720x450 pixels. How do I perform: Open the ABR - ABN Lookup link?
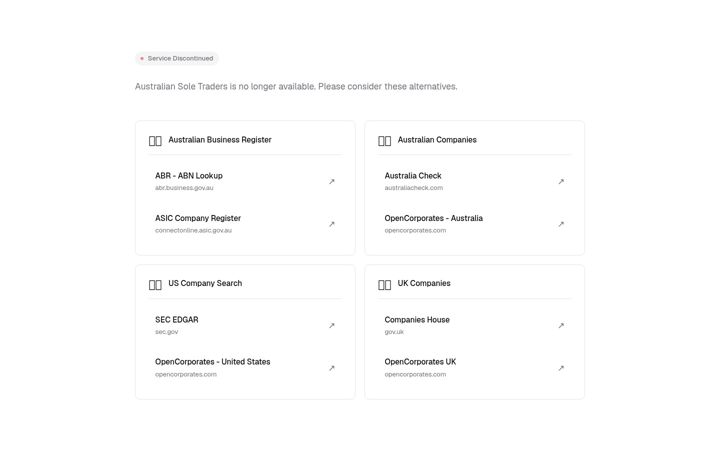(x=245, y=181)
